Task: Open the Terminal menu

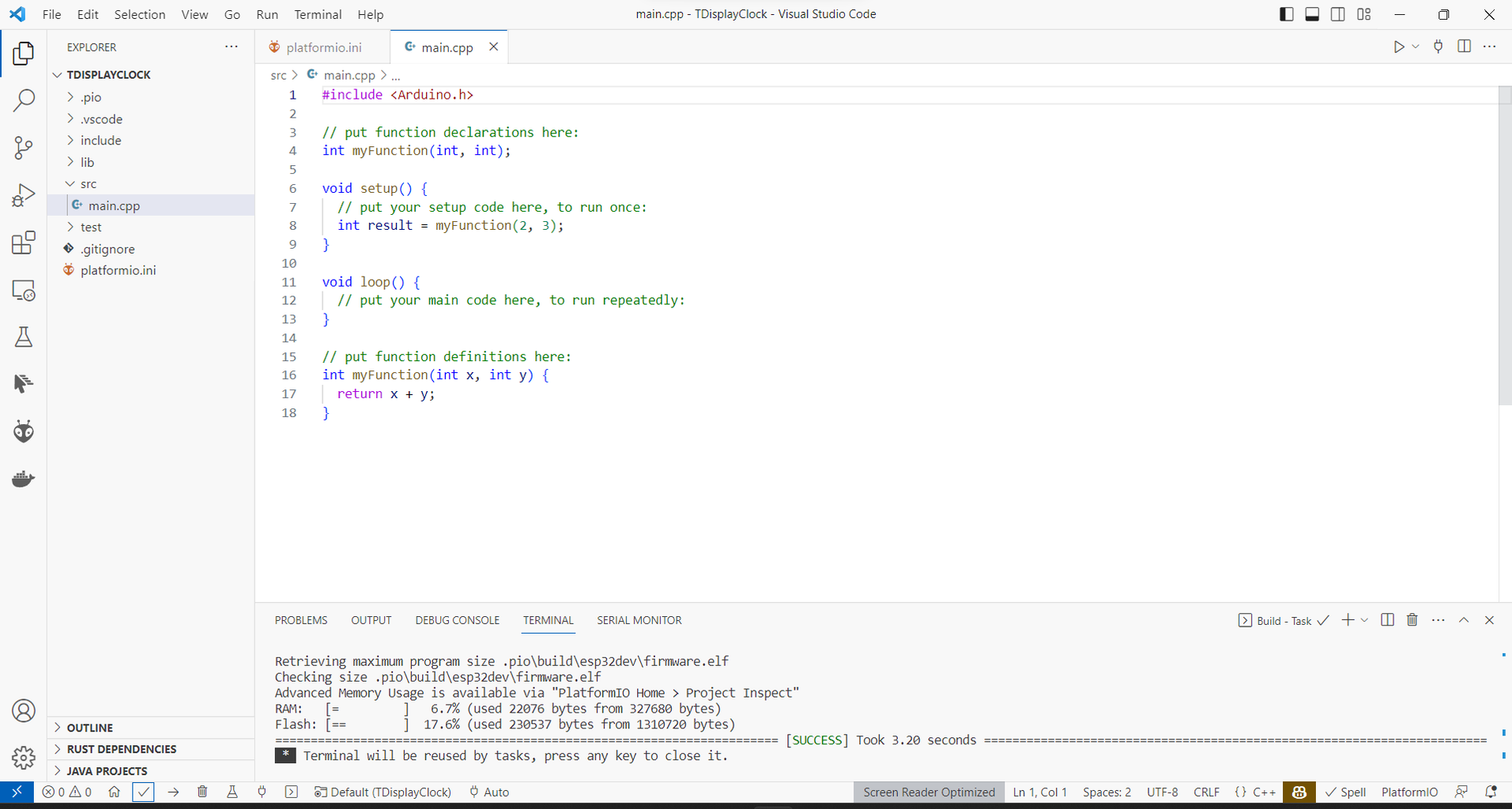Action: point(318,14)
